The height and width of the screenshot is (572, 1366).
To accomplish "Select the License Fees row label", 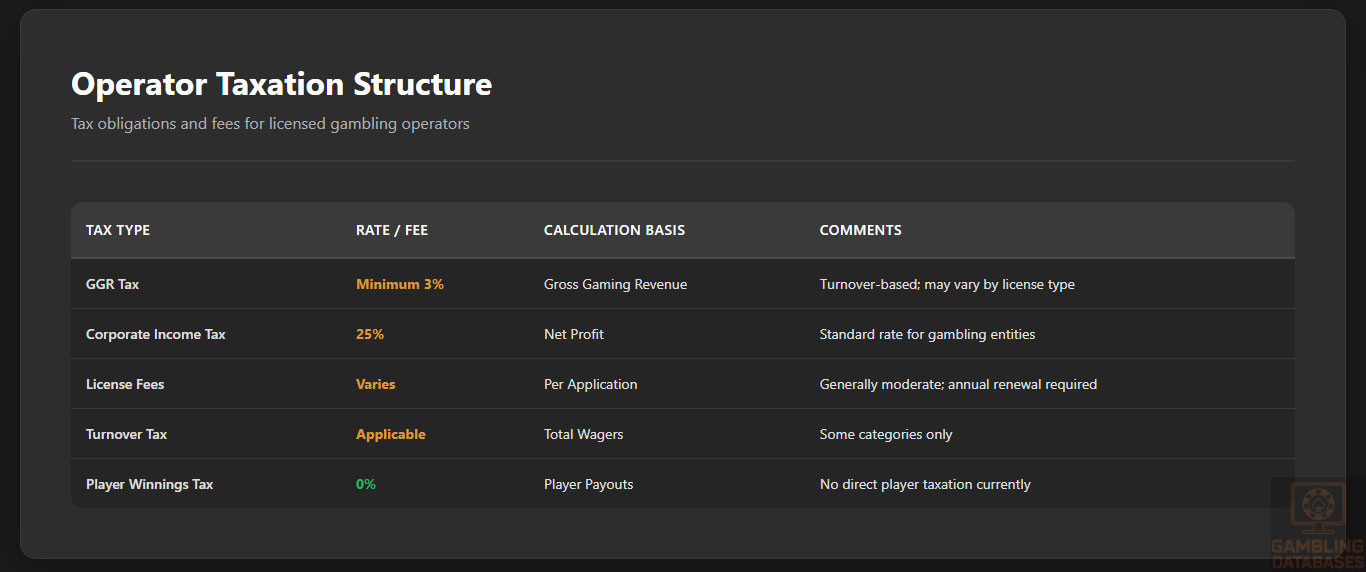I will pyautogui.click(x=125, y=384).
